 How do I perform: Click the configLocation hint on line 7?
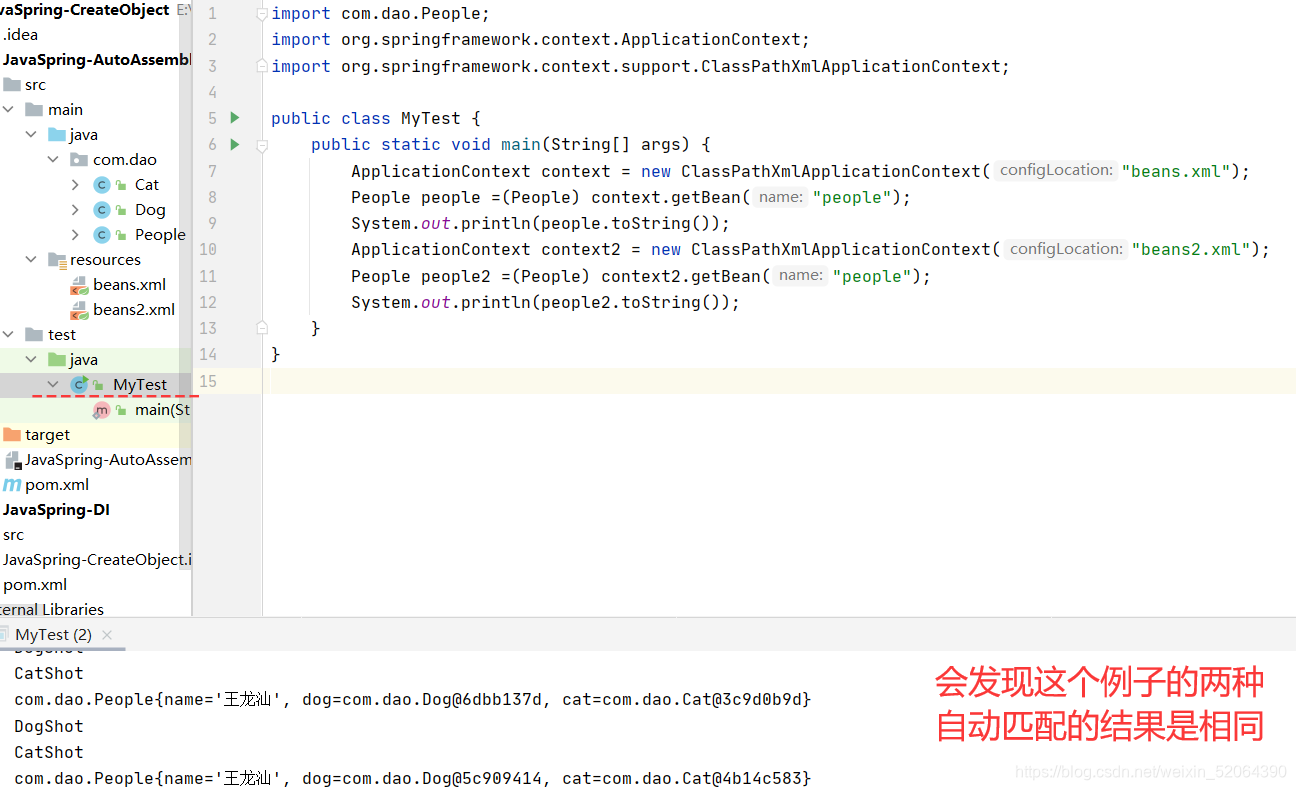[x=1055, y=170]
